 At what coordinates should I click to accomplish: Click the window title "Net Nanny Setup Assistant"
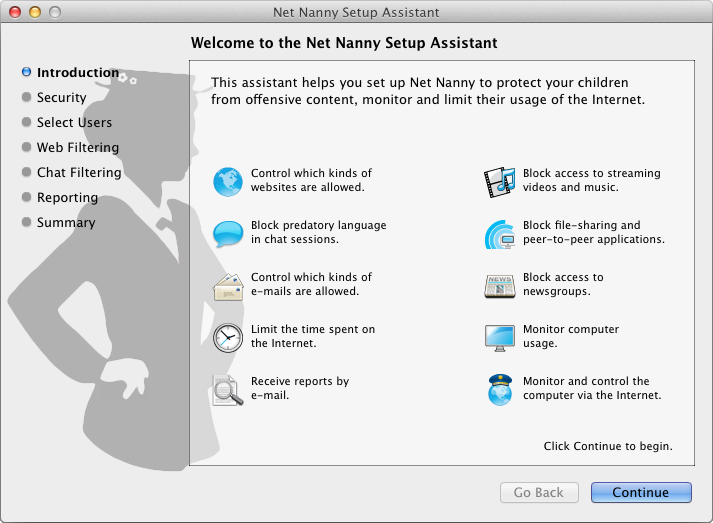click(356, 12)
